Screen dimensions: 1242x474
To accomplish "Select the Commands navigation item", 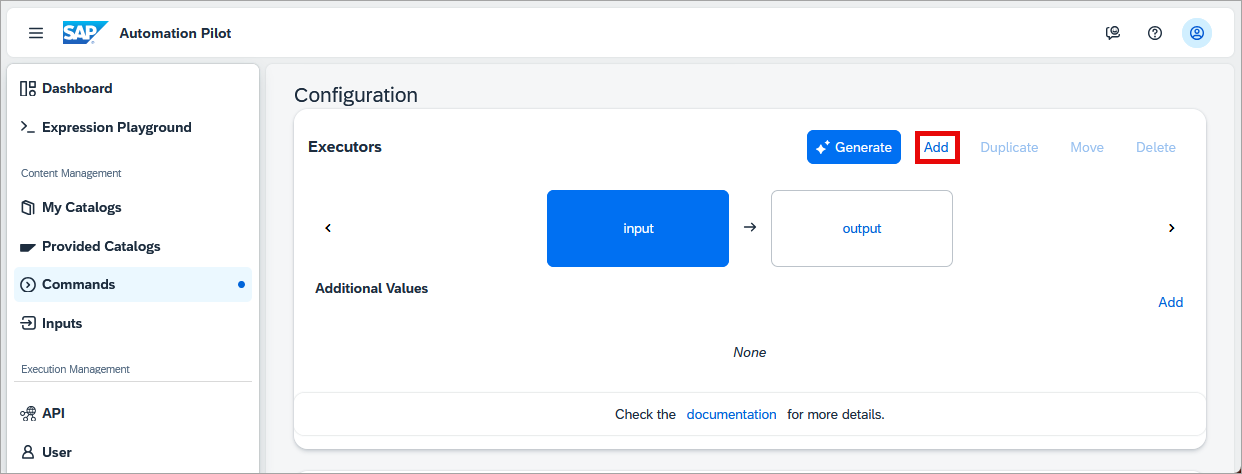I will [133, 284].
